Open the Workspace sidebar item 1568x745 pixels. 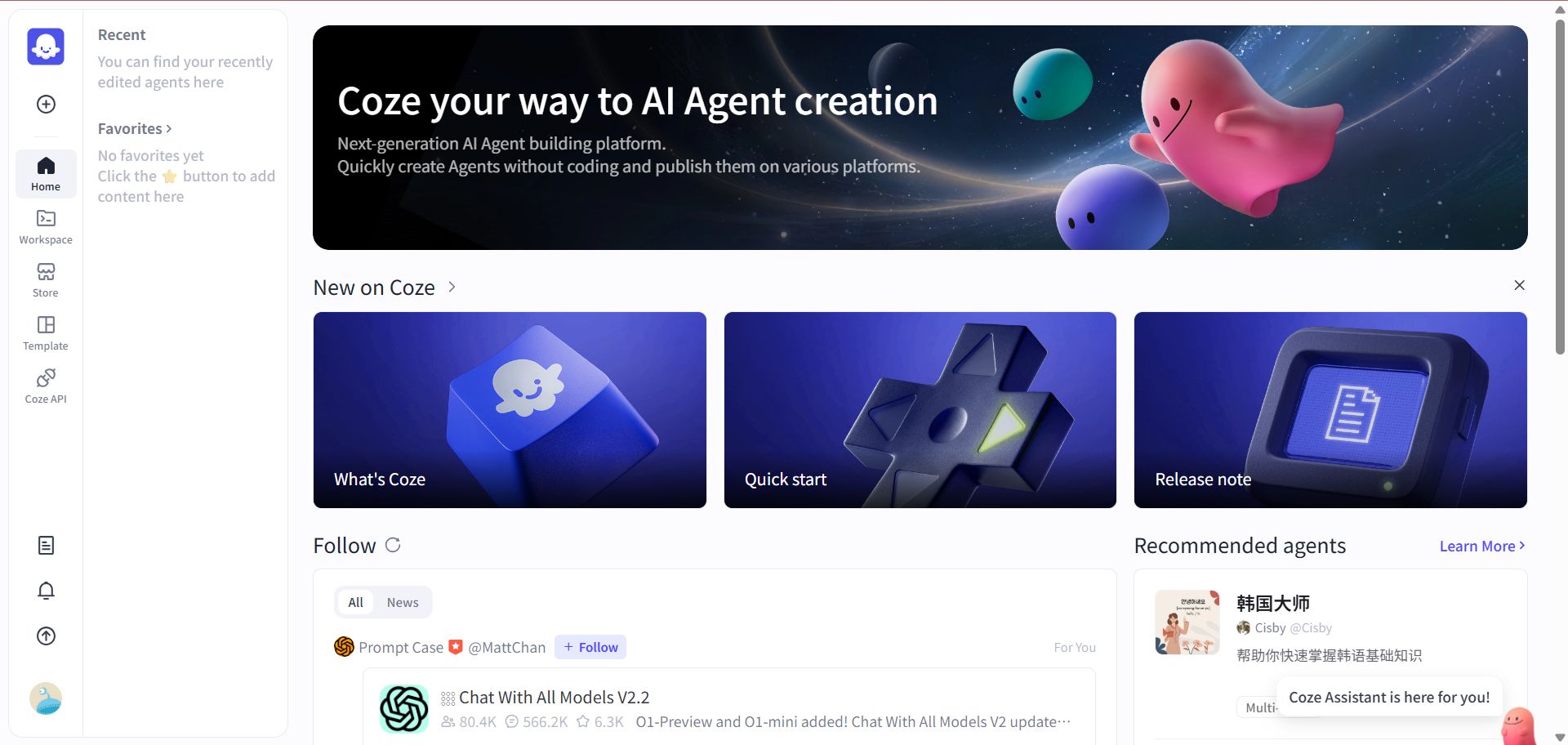coord(46,227)
